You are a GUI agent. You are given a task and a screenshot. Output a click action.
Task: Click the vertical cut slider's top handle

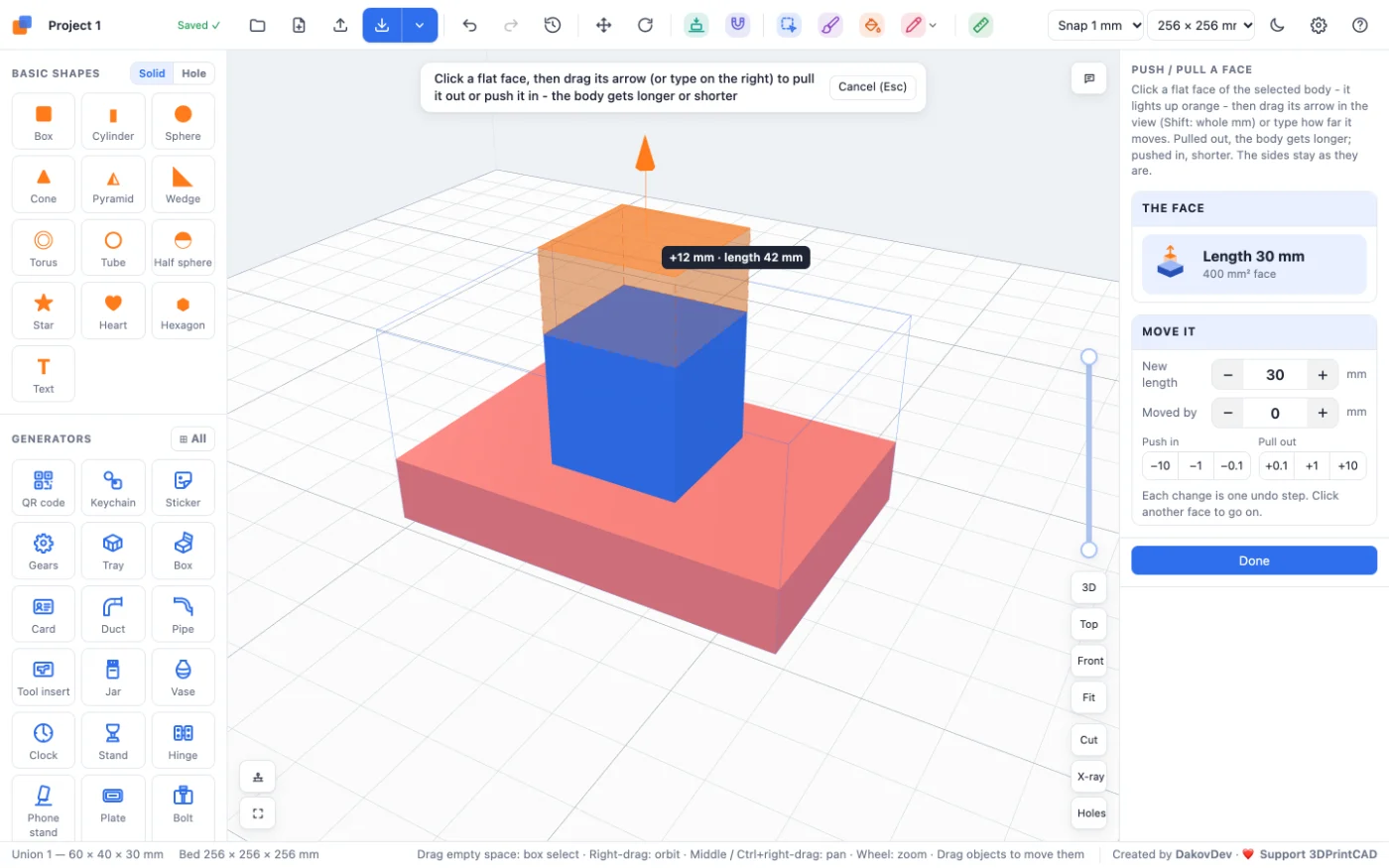[1088, 357]
